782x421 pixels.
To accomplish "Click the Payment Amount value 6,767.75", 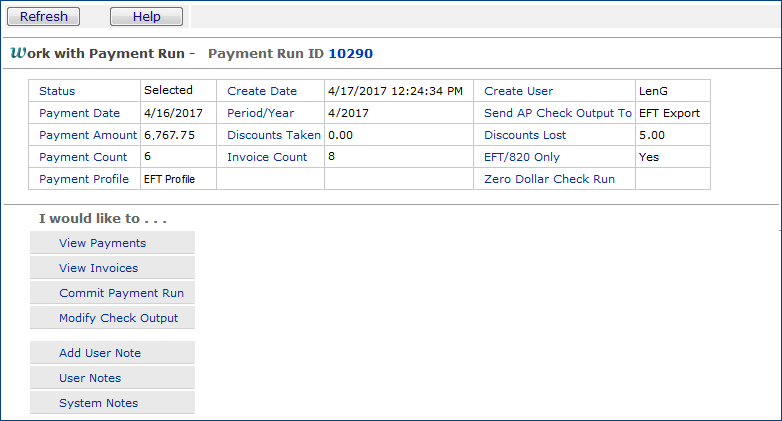I will tap(170, 135).
